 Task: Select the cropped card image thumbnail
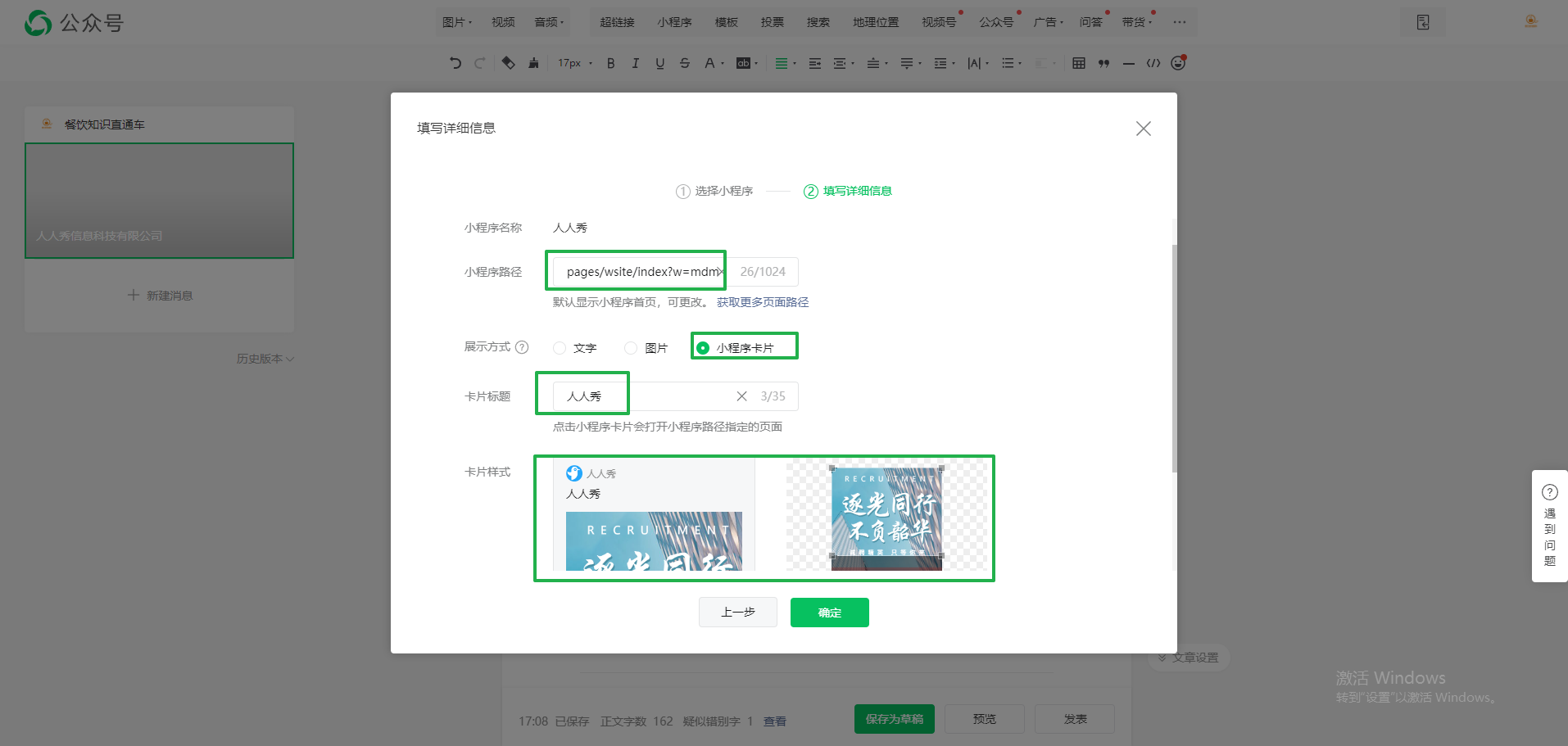(887, 518)
